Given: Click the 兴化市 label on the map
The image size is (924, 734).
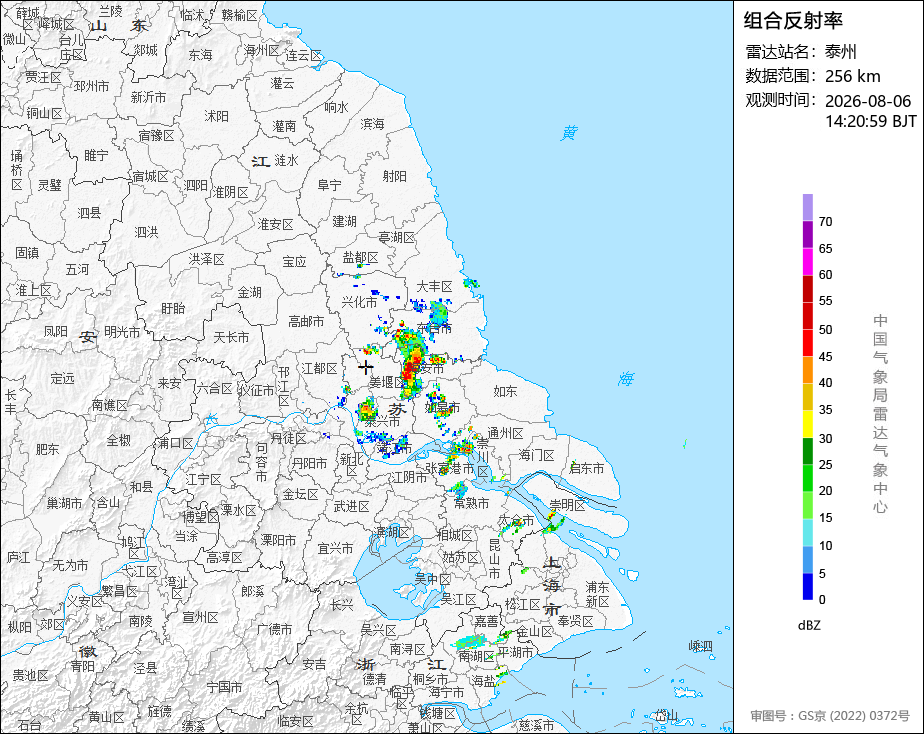Looking at the screenshot, I should point(359,302).
